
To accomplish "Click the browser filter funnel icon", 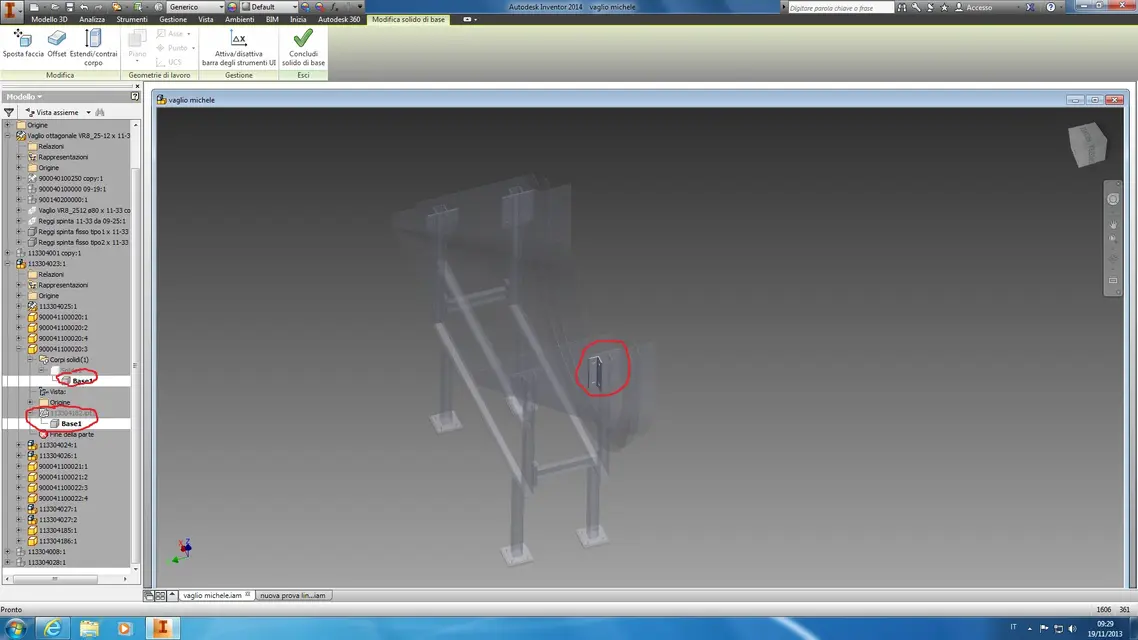I will tap(9, 112).
